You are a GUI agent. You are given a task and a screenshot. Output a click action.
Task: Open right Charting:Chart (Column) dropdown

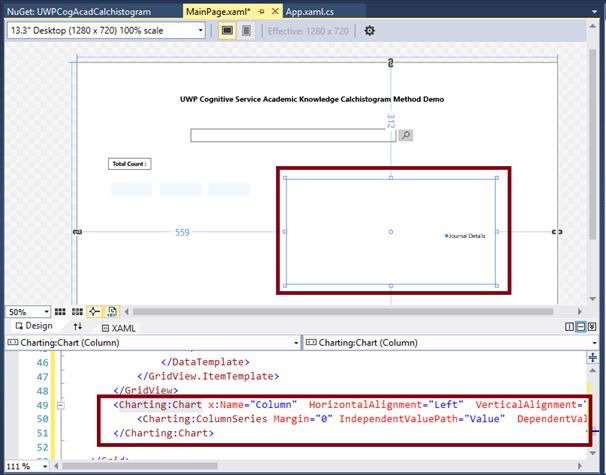tap(451, 342)
